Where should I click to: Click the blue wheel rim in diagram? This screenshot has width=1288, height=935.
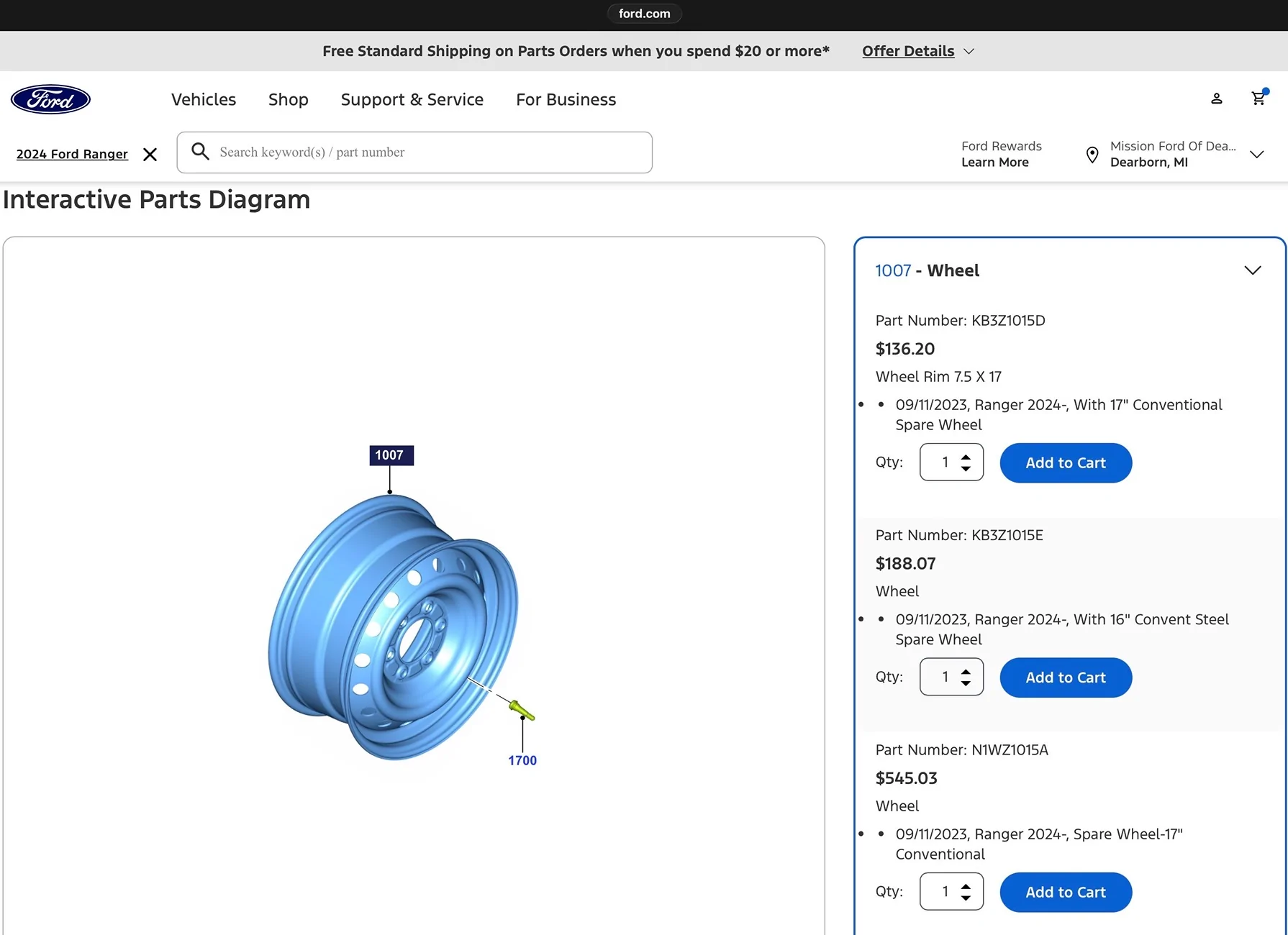(393, 626)
